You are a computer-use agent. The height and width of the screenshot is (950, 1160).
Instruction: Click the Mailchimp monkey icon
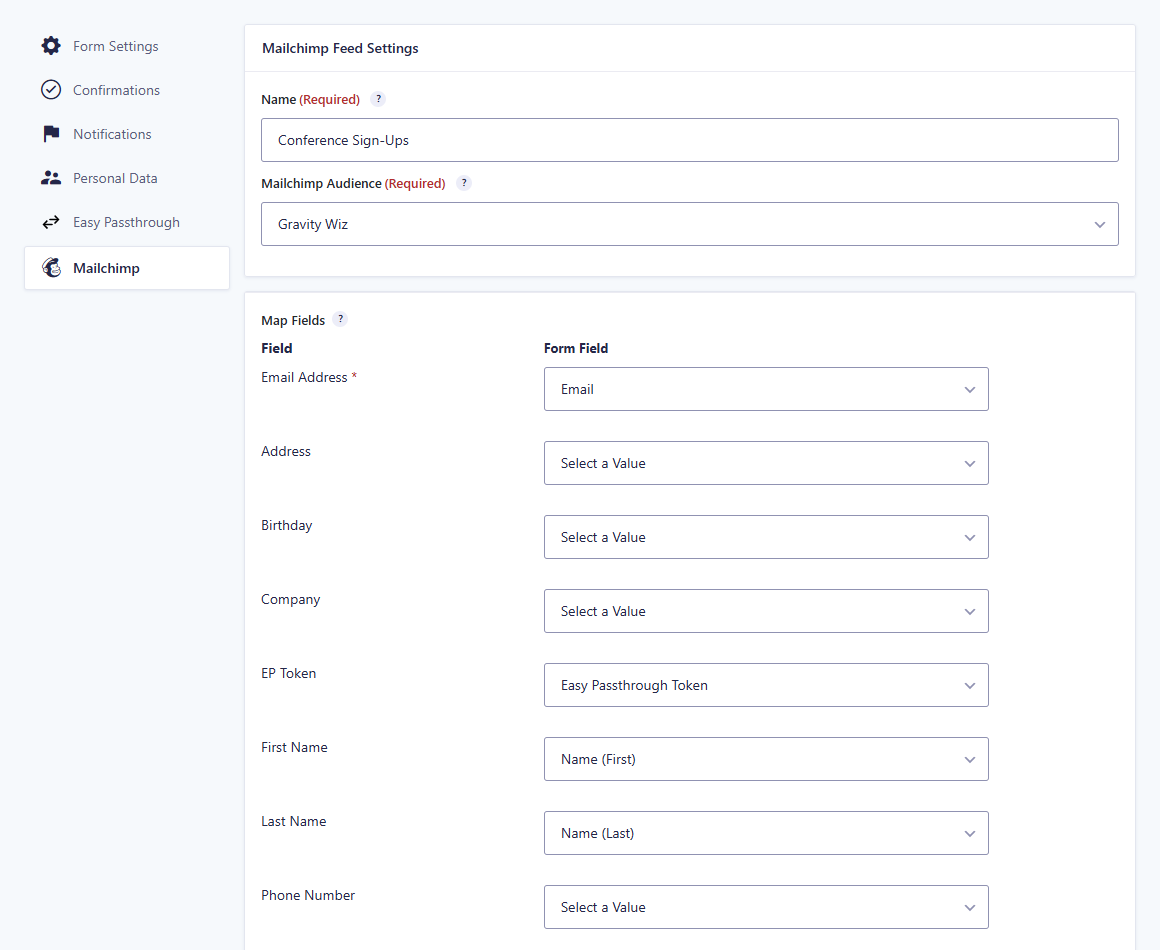click(x=51, y=268)
